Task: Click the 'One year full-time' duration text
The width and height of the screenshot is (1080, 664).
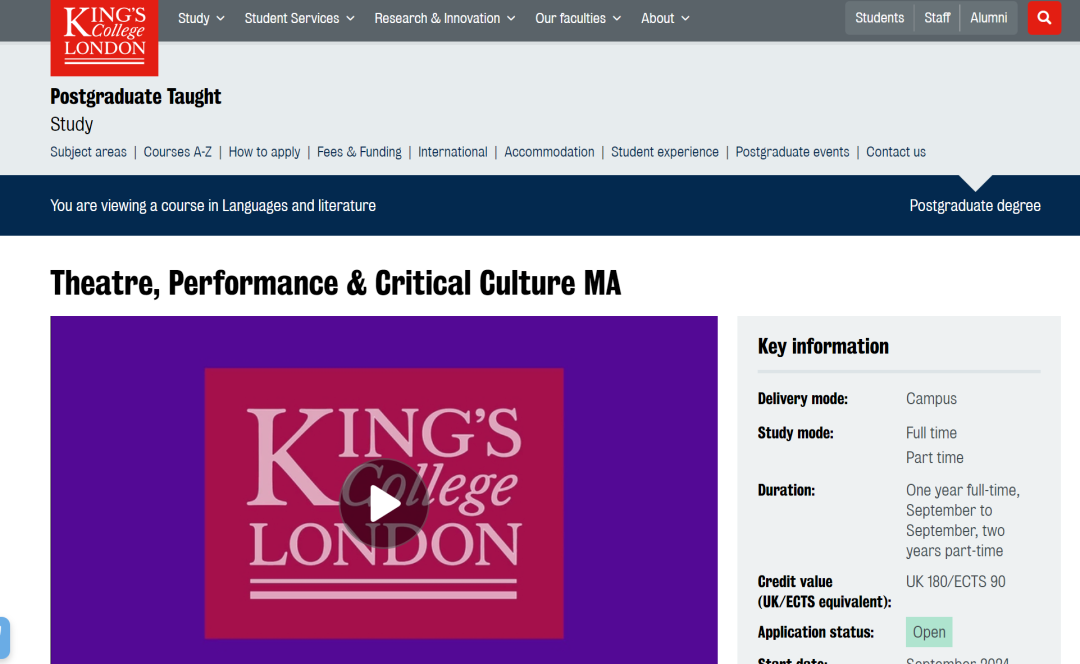Action: [962, 490]
